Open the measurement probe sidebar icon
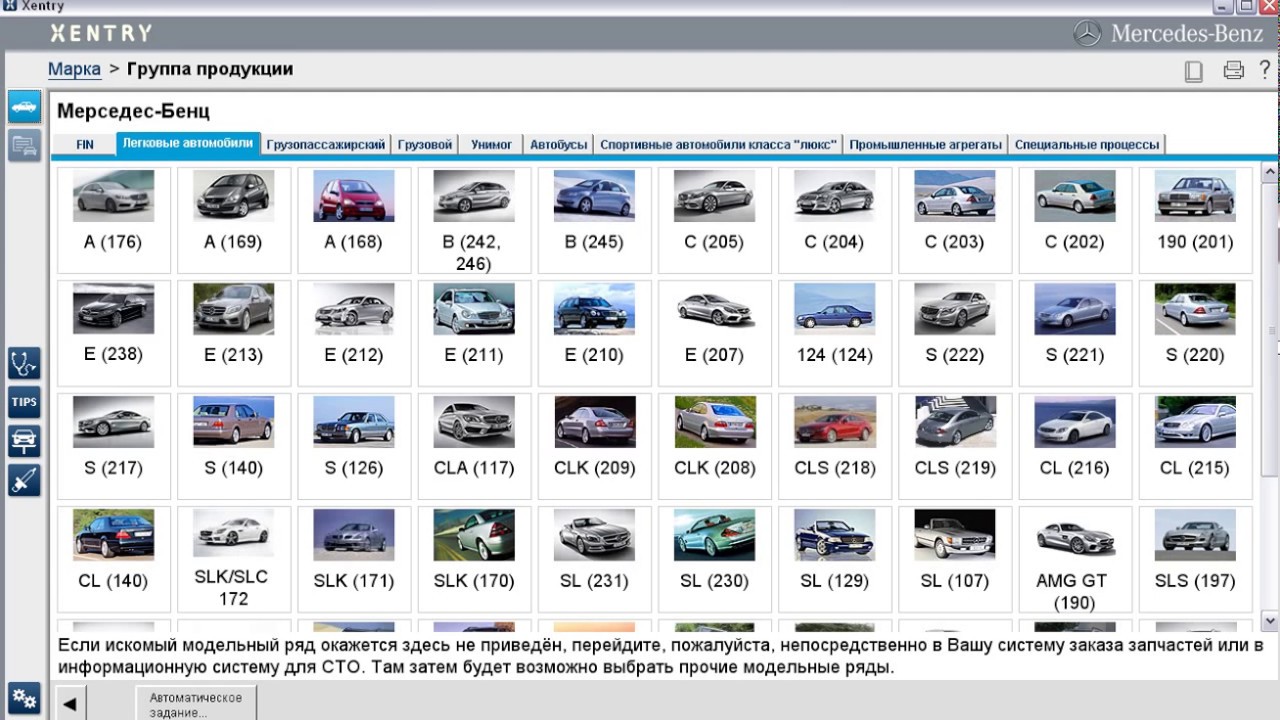This screenshot has height=720, width=1280. click(24, 480)
